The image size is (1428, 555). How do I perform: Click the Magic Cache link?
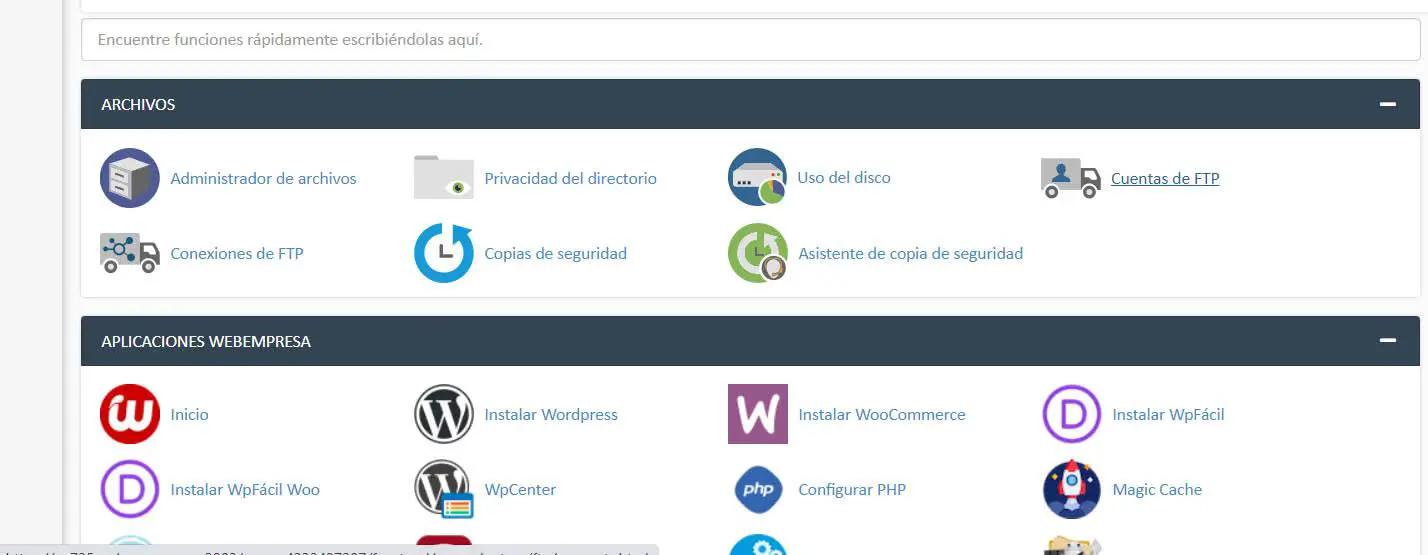tap(1157, 489)
